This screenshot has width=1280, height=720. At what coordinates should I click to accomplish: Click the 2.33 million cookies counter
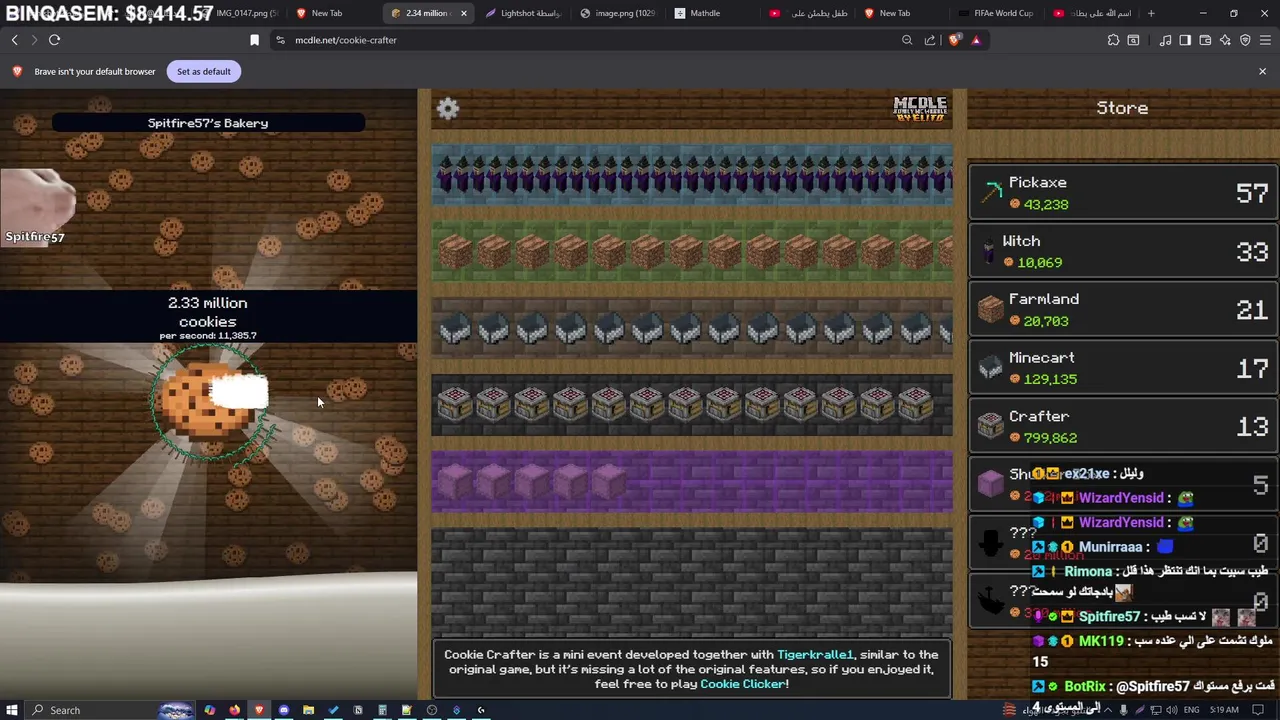point(208,312)
